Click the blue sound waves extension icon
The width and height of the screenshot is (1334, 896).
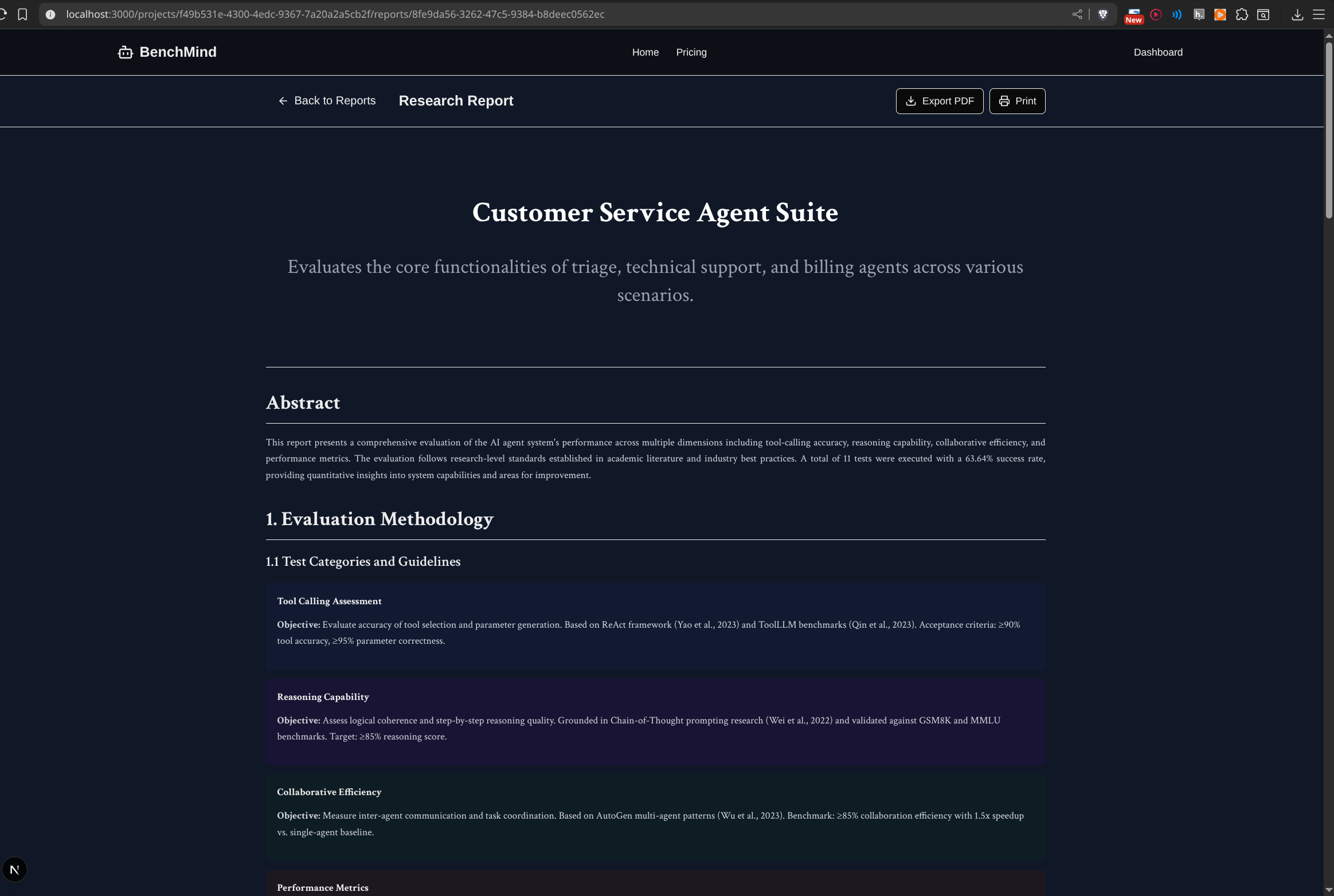1177,14
